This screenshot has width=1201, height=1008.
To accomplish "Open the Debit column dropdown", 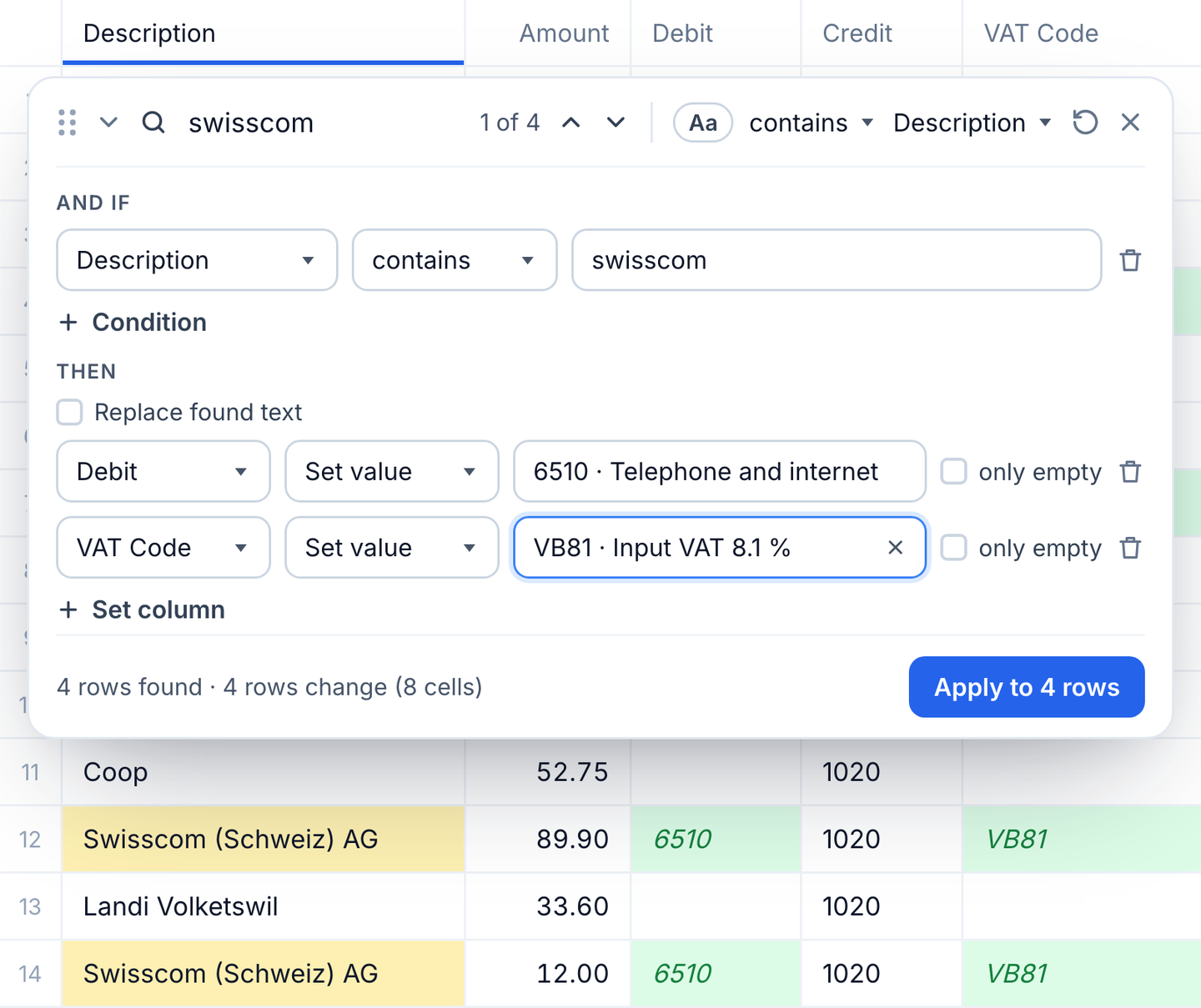I will click(163, 472).
